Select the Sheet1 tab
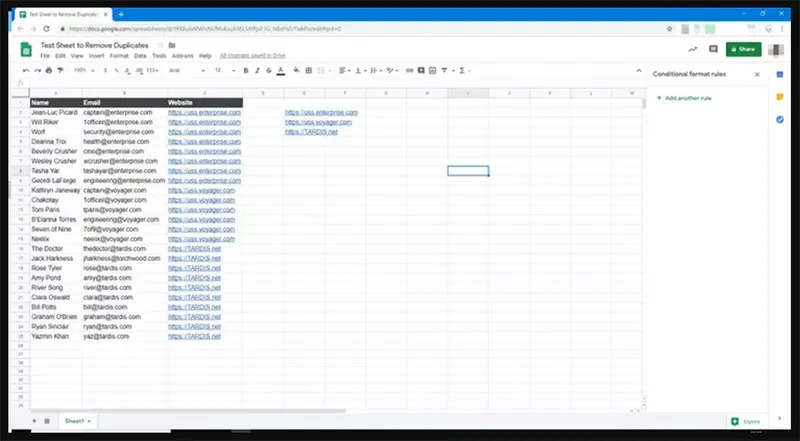 78,421
